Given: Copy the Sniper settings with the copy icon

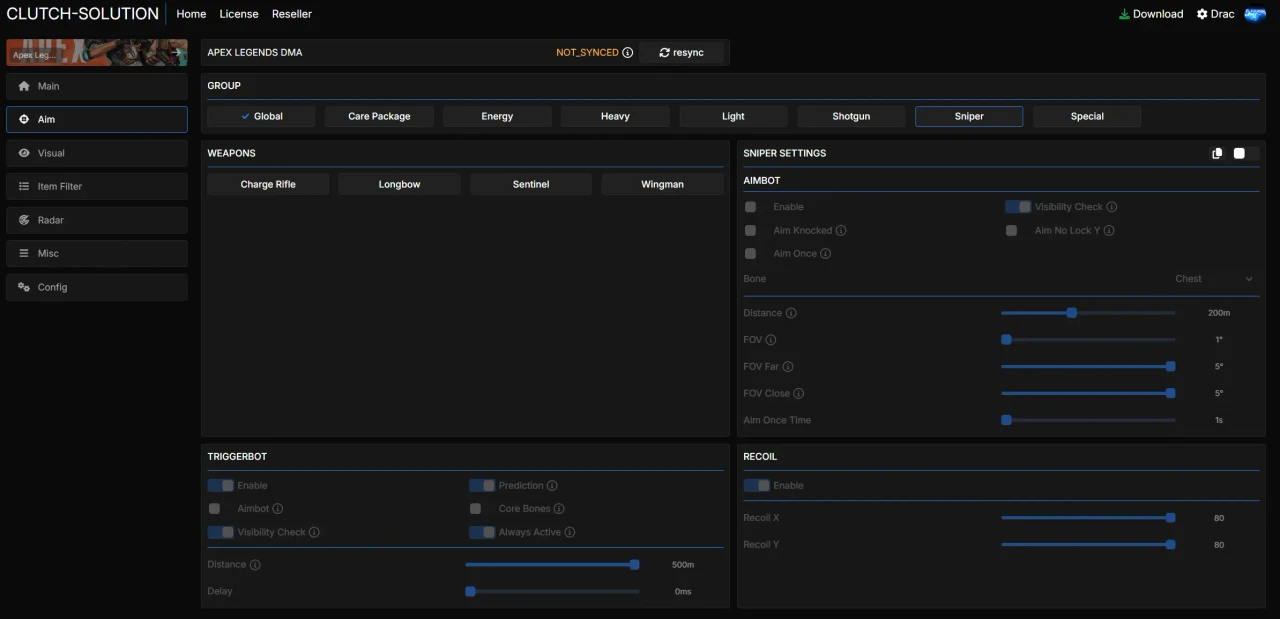Looking at the screenshot, I should click(x=1217, y=153).
